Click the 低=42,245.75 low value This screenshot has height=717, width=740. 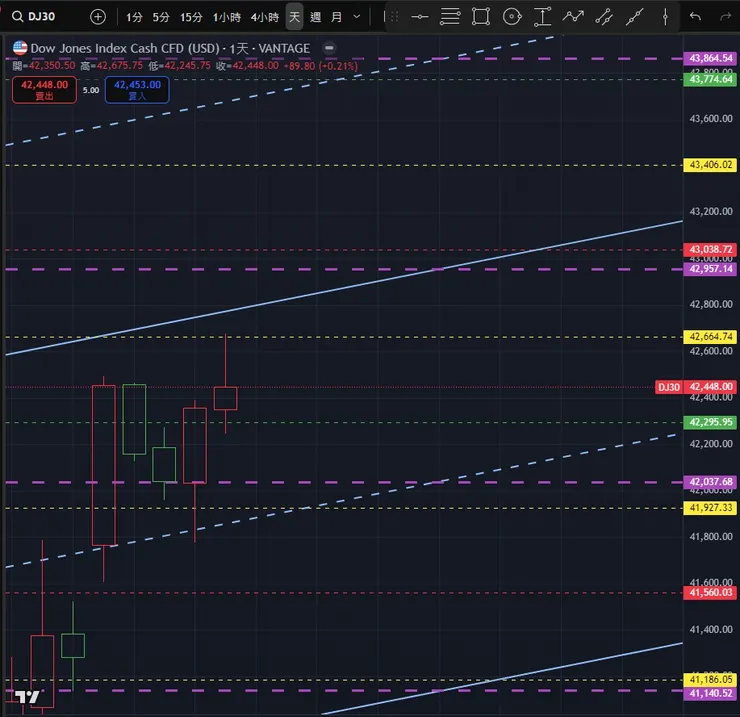coord(179,66)
